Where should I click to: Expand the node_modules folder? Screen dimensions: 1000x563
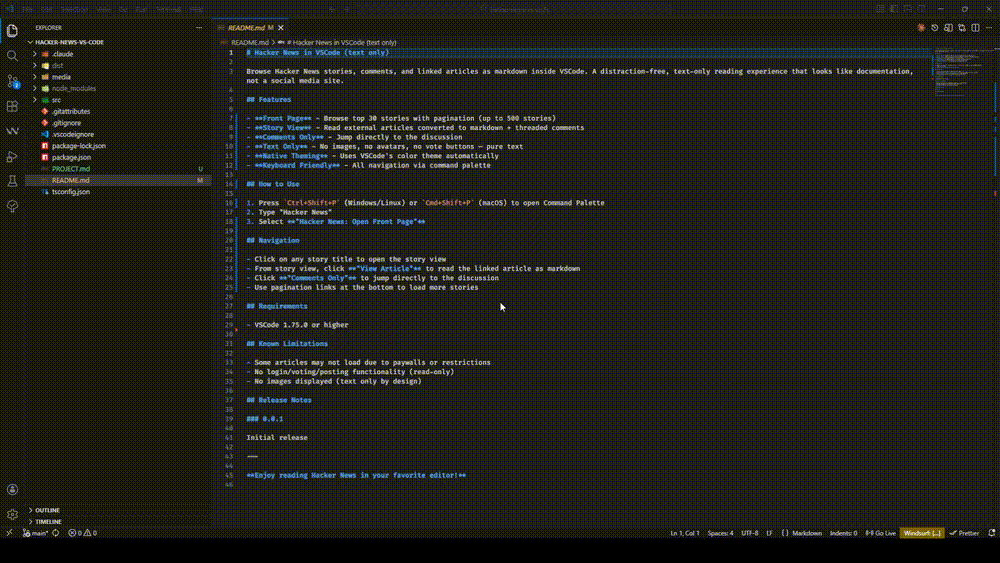click(x=118, y=89)
